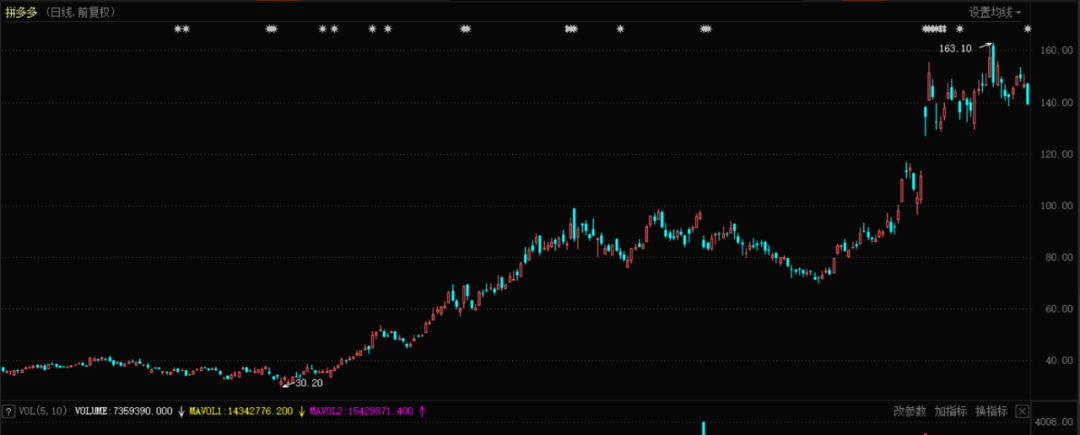This screenshot has width=1080, height=435.
Task: Click the 163.10 high price label
Action: point(955,49)
